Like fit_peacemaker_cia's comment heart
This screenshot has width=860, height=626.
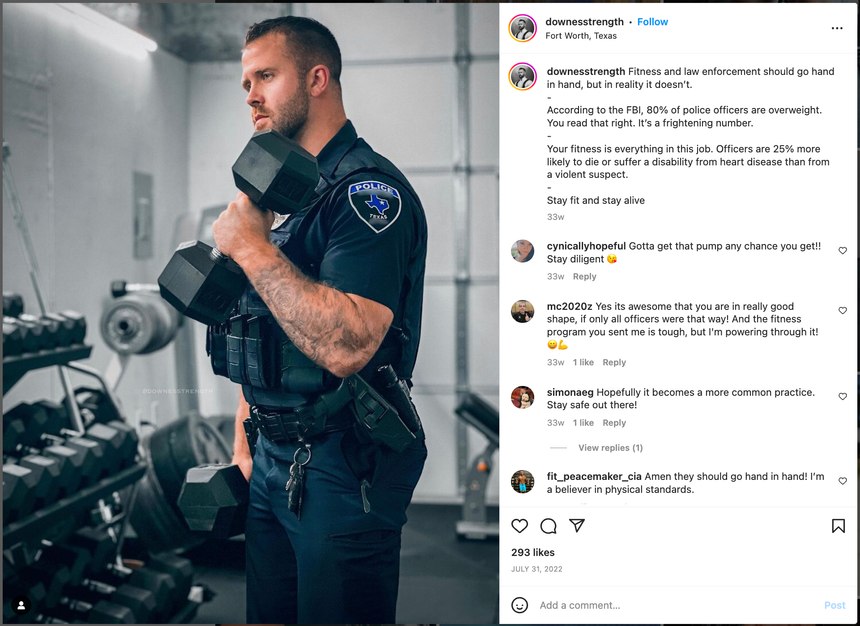click(842, 481)
